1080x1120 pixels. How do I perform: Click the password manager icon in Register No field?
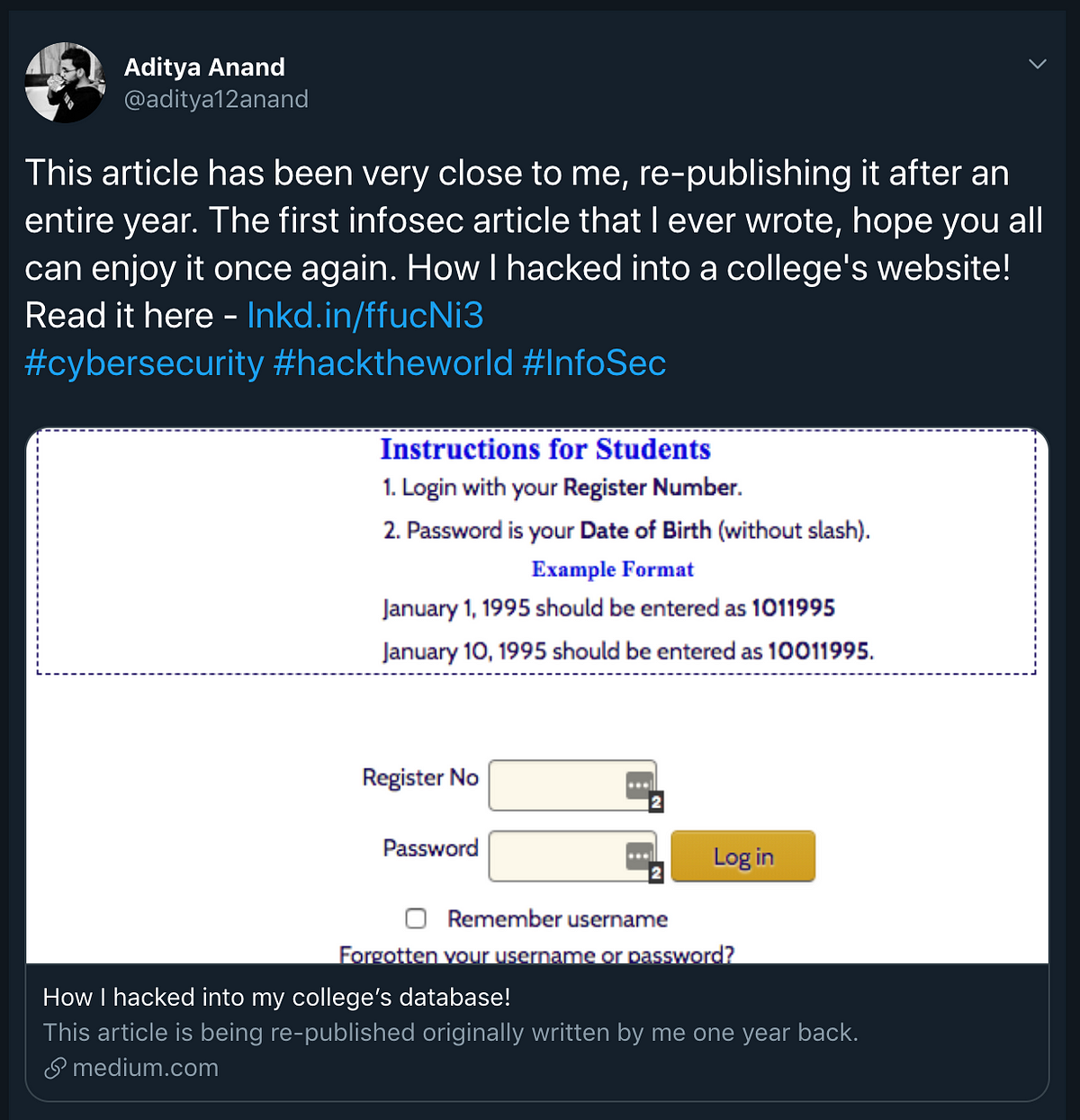coord(639,784)
